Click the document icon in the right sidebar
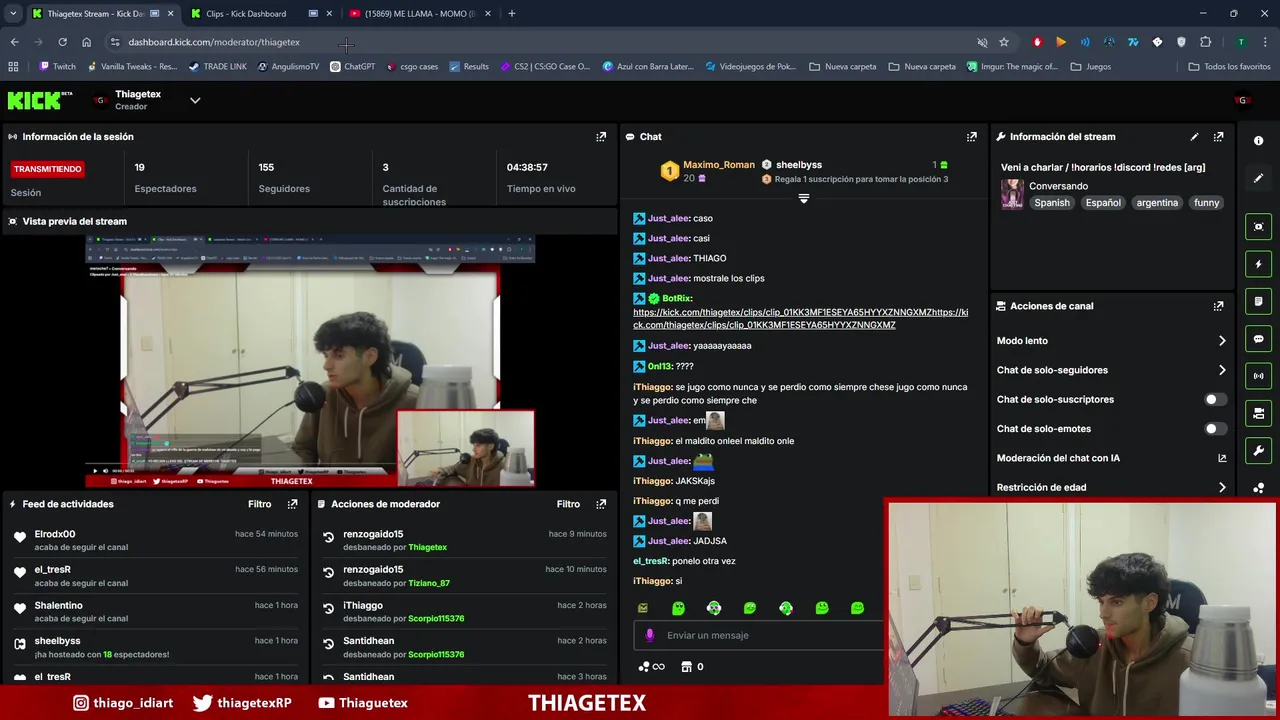This screenshot has width=1280, height=720. (x=1258, y=301)
